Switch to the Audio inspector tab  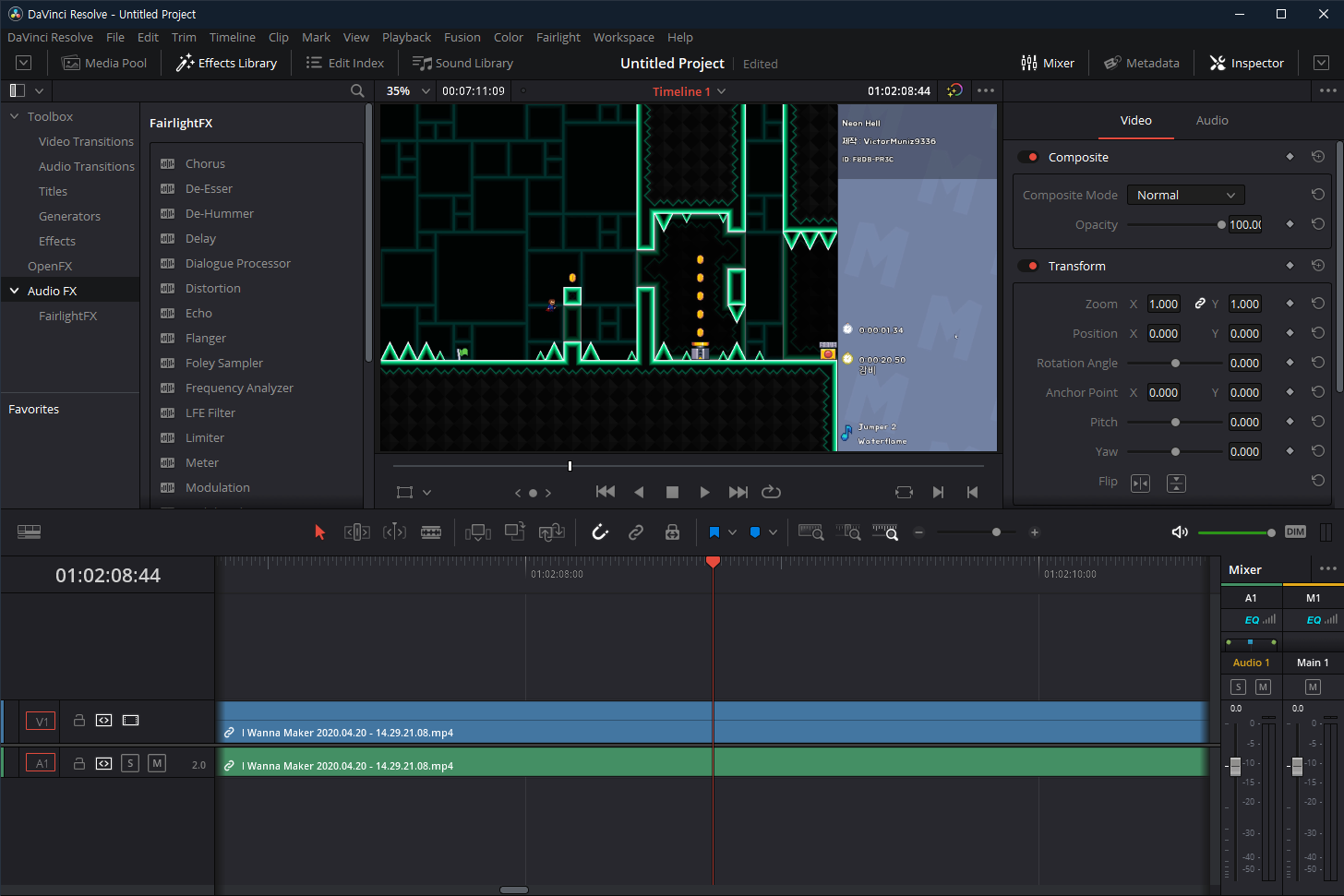pyautogui.click(x=1211, y=120)
